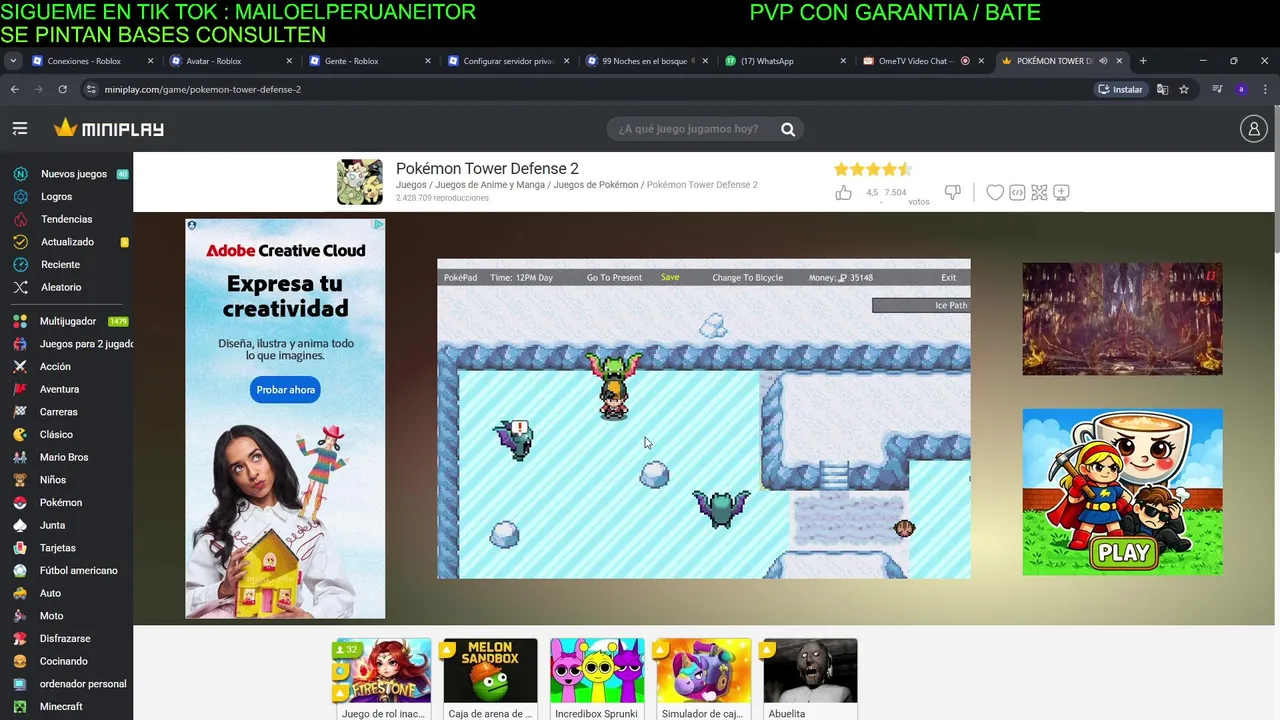The height and width of the screenshot is (720, 1280).
Task: Click the Fútbol americano ball icon
Action: click(x=20, y=570)
